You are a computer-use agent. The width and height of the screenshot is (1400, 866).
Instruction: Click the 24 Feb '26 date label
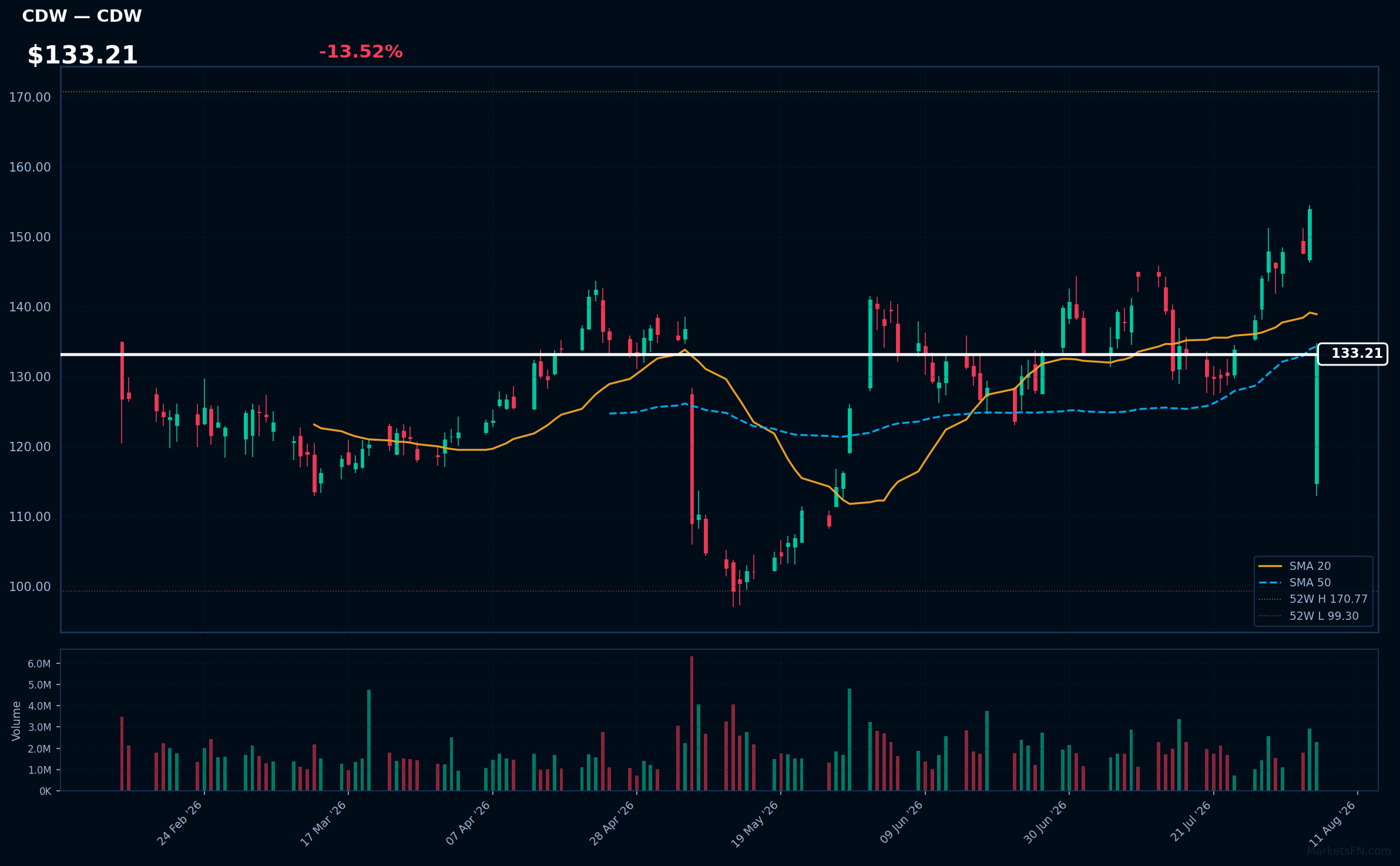180,823
